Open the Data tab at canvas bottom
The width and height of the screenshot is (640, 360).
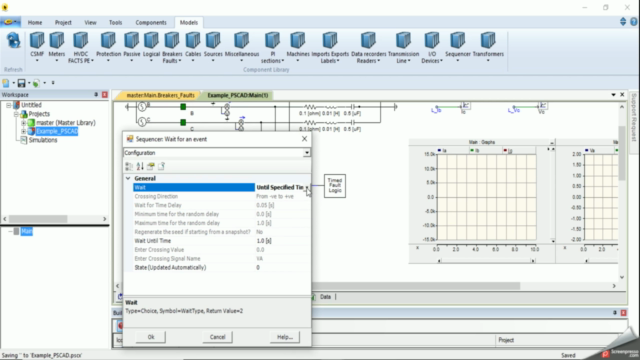click(325, 297)
